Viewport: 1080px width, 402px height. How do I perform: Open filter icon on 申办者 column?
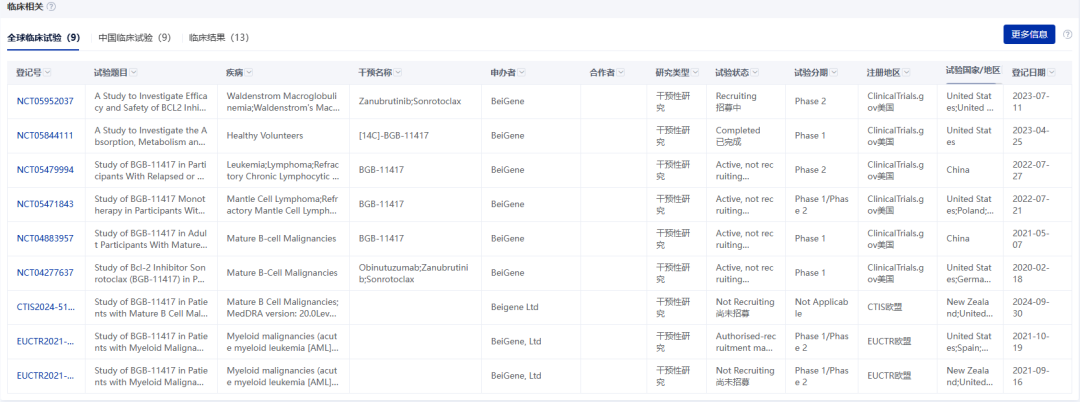521,73
